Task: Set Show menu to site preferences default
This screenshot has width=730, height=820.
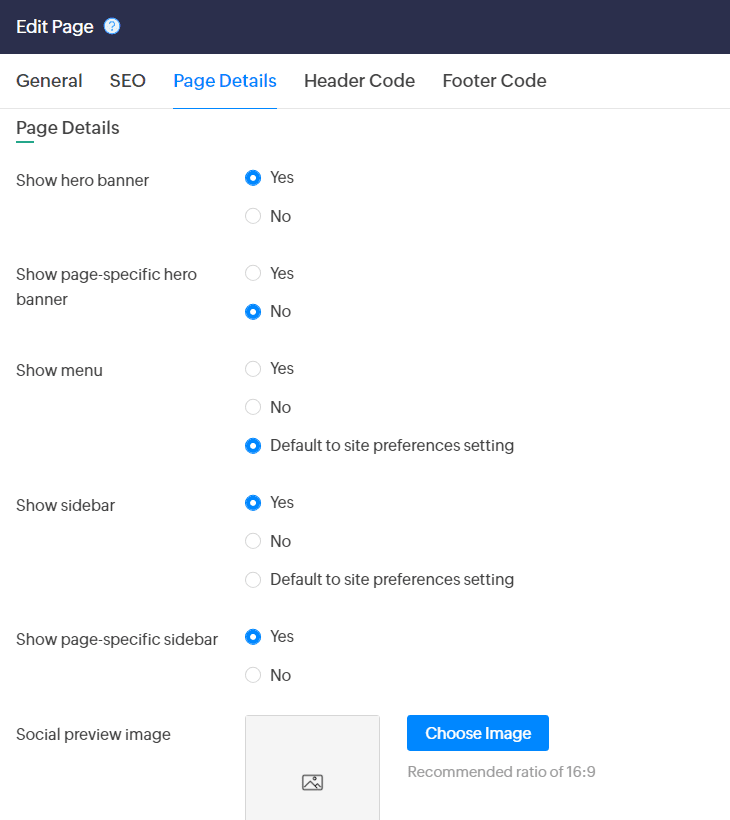Action: 253,446
